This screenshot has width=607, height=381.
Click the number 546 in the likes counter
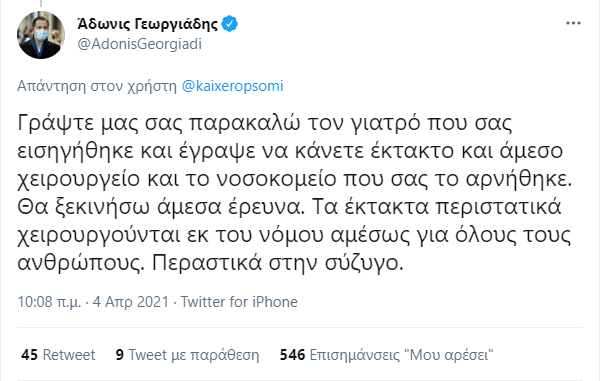coord(292,355)
